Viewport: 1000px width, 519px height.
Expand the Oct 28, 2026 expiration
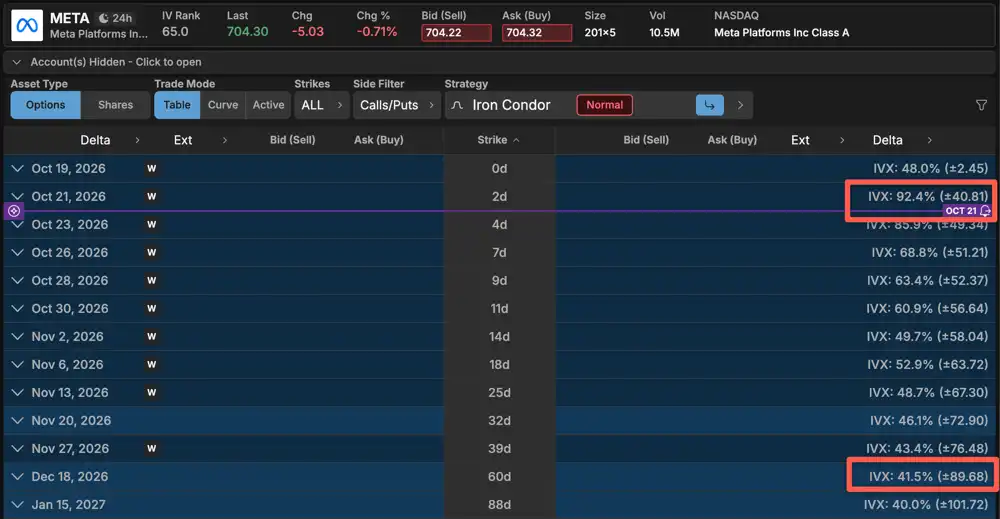[x=18, y=281]
